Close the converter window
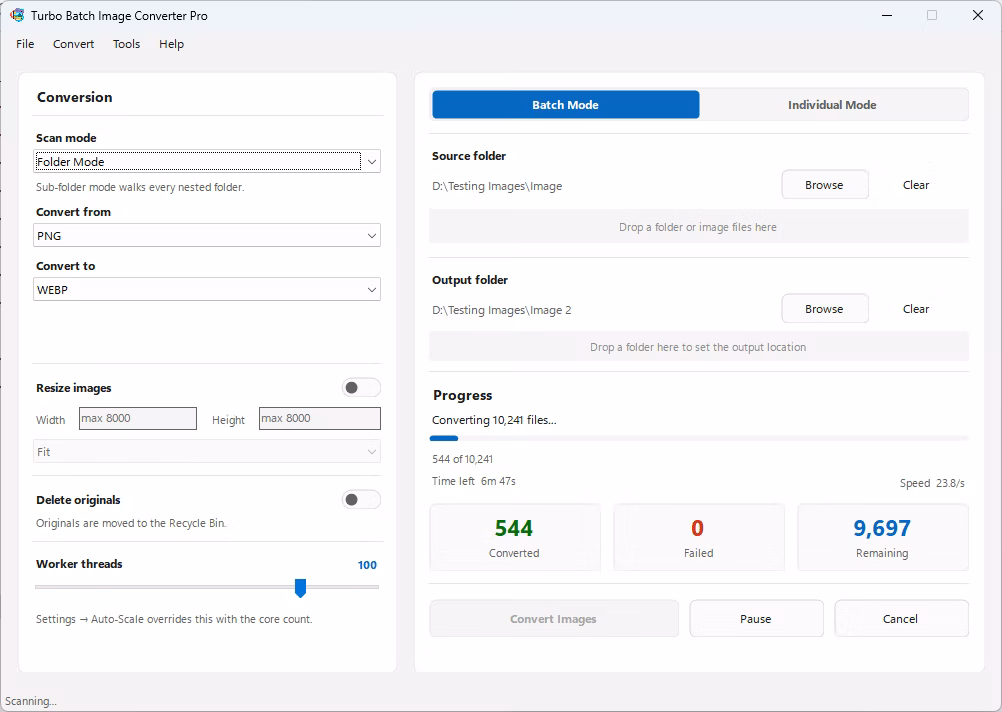 click(978, 15)
